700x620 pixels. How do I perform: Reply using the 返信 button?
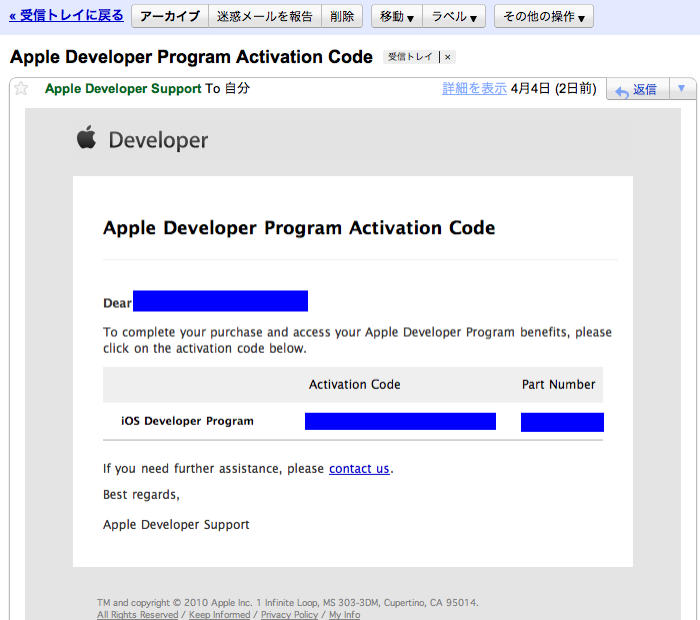pos(638,89)
